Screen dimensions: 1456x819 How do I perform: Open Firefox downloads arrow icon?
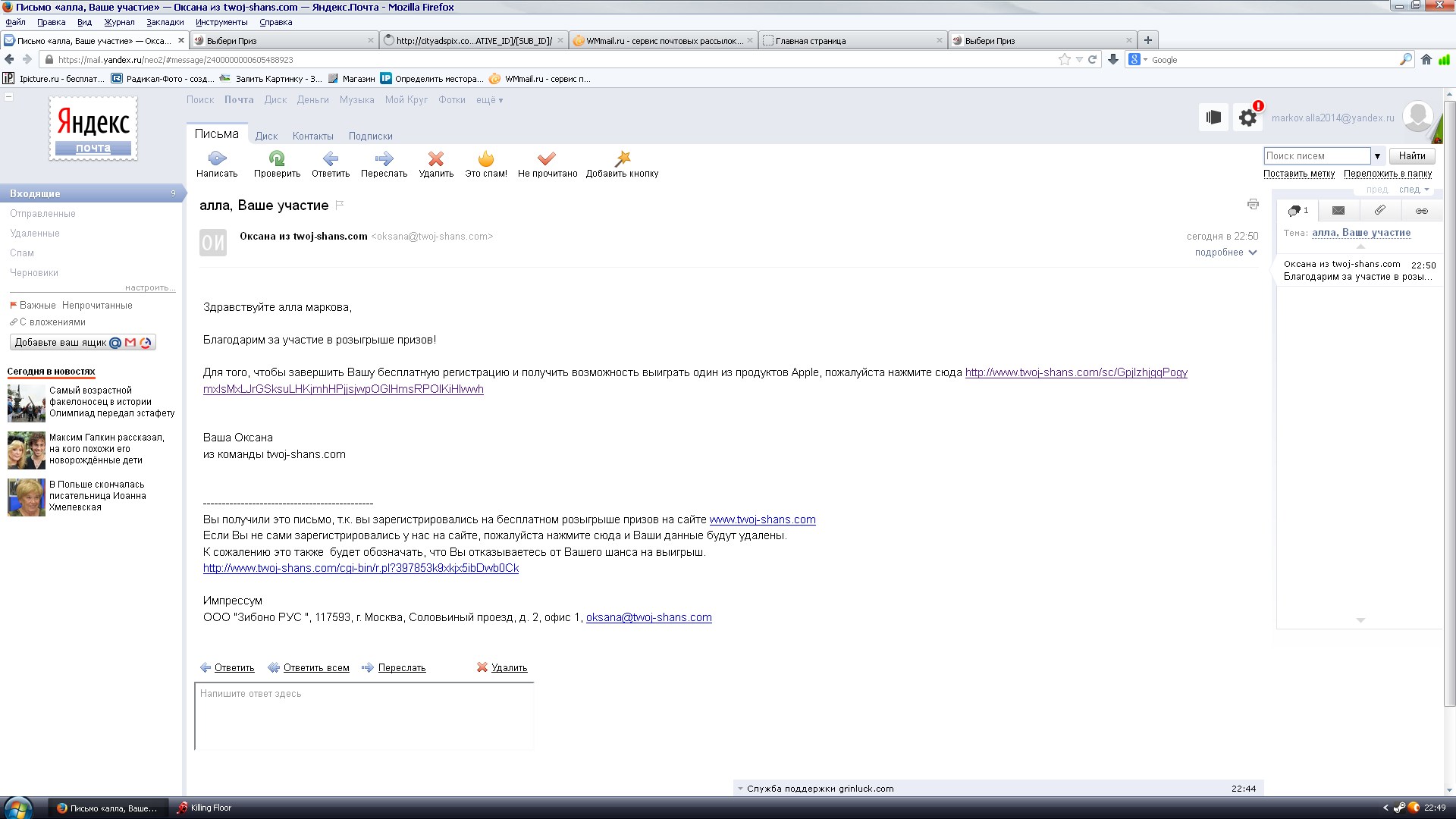1113,59
